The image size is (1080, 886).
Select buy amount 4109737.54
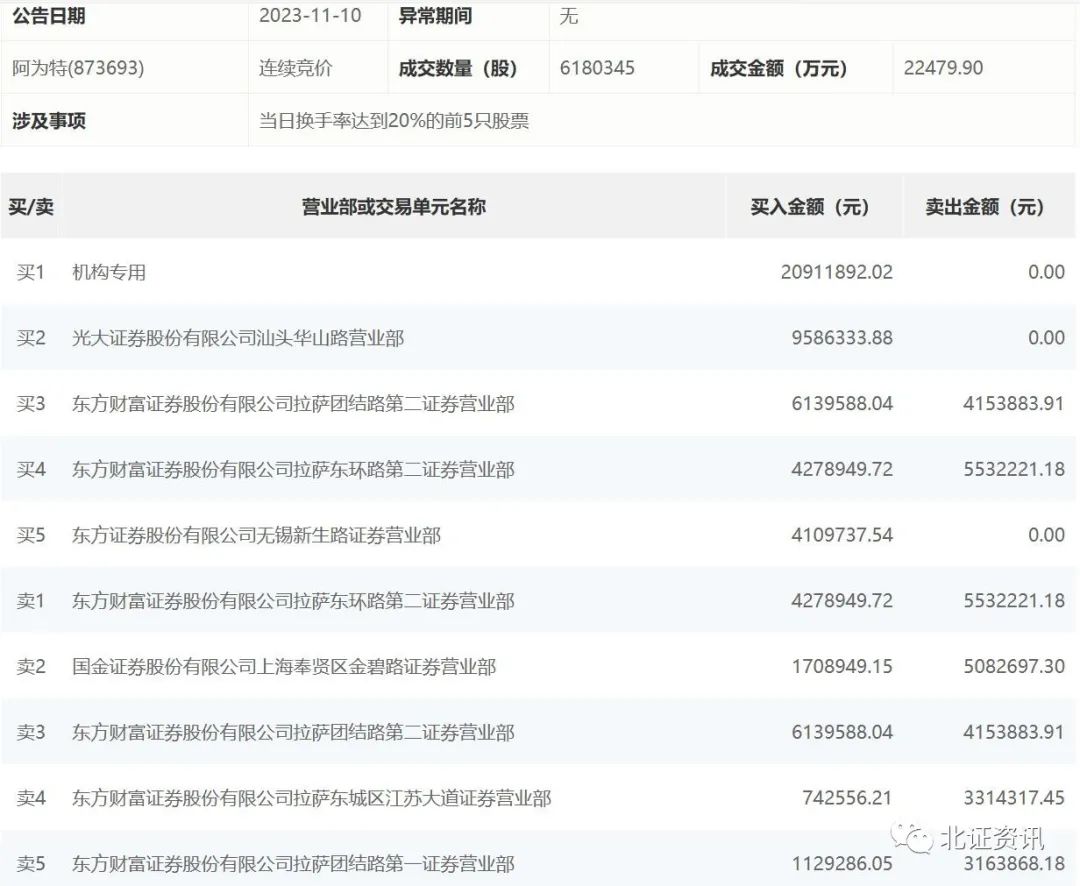(x=842, y=535)
